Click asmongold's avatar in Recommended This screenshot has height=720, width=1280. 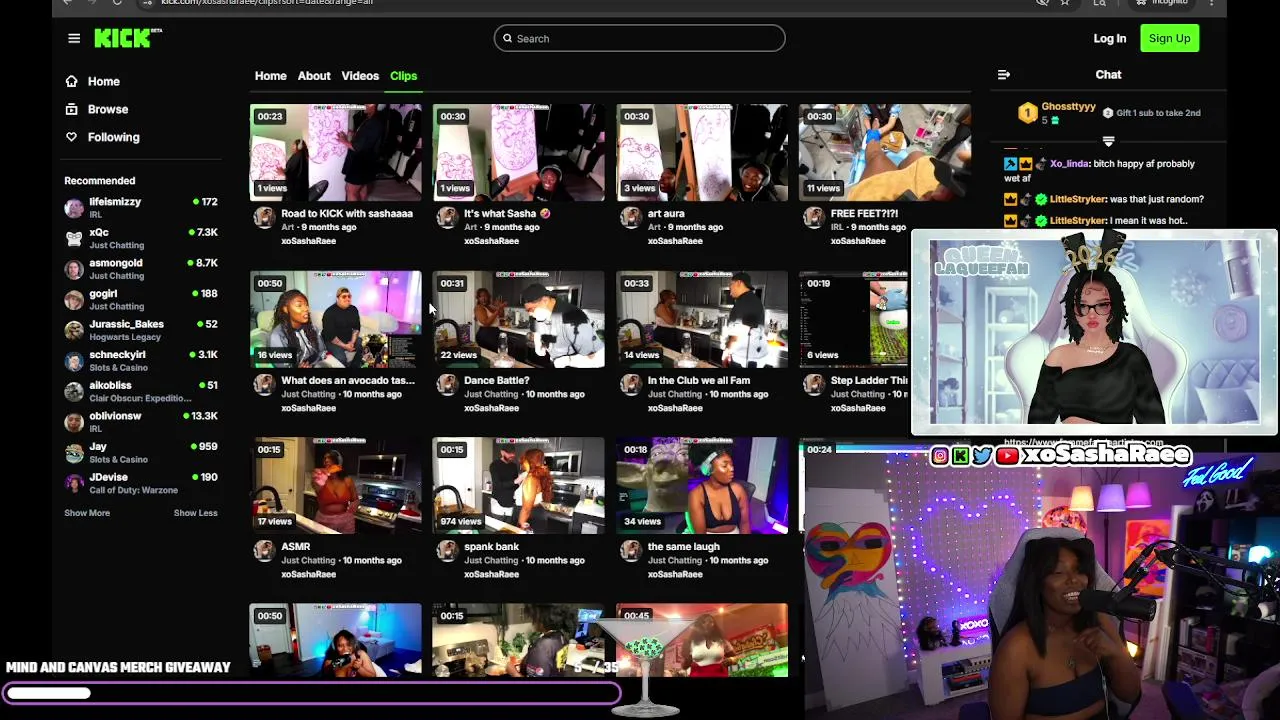(x=74, y=269)
